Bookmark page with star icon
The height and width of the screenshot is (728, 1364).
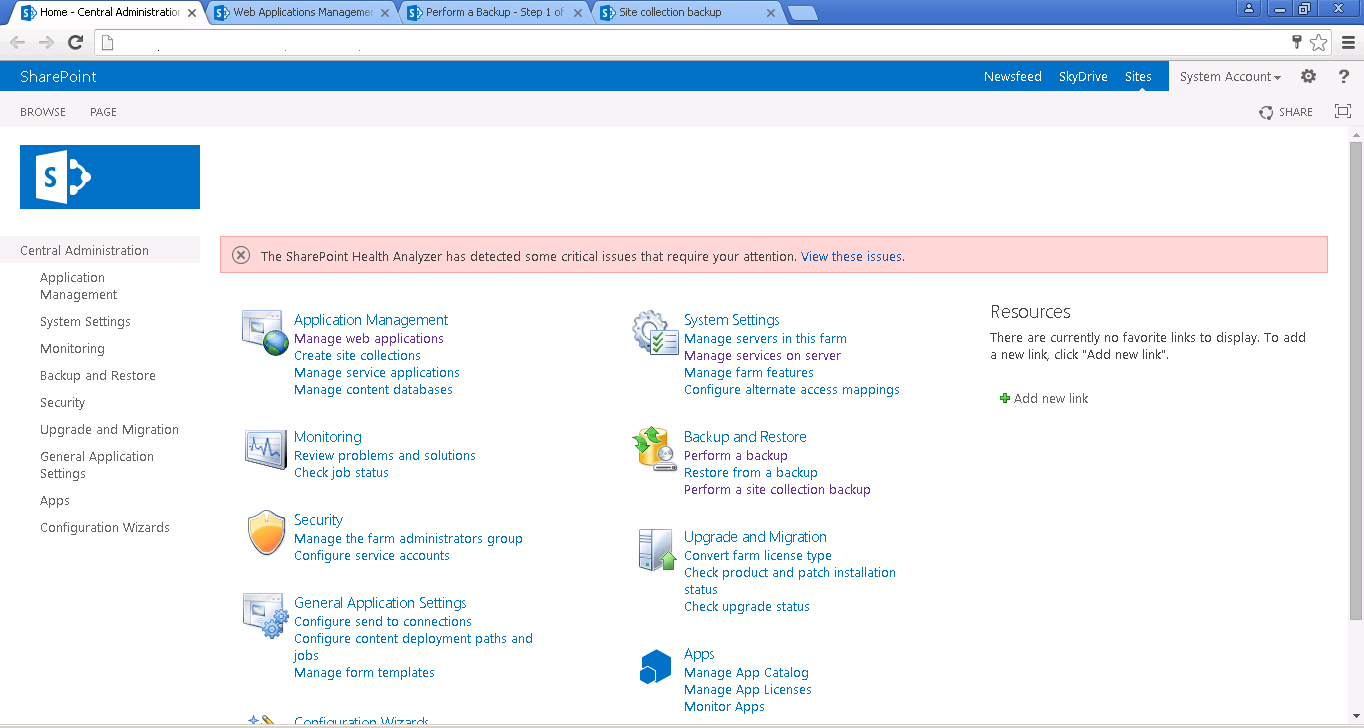[1319, 42]
